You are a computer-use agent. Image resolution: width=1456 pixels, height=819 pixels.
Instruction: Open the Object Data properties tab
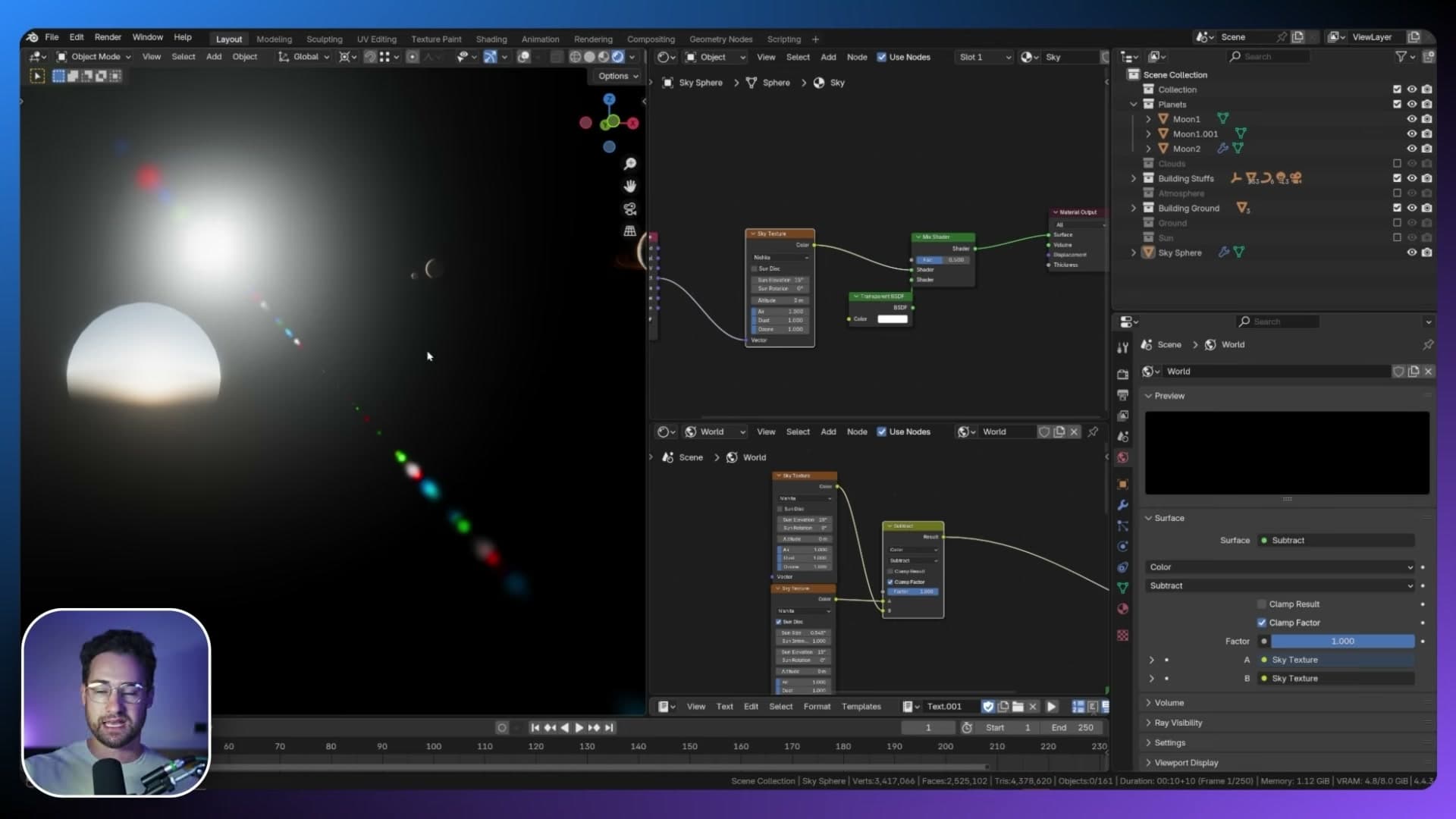[1123, 588]
